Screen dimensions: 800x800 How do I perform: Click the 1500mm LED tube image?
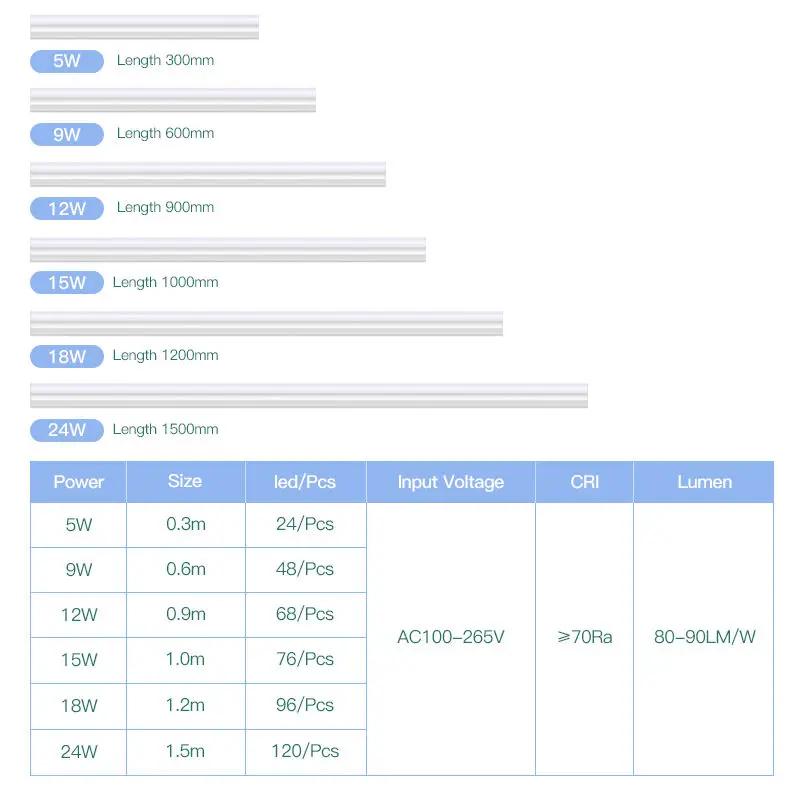pyautogui.click(x=309, y=395)
